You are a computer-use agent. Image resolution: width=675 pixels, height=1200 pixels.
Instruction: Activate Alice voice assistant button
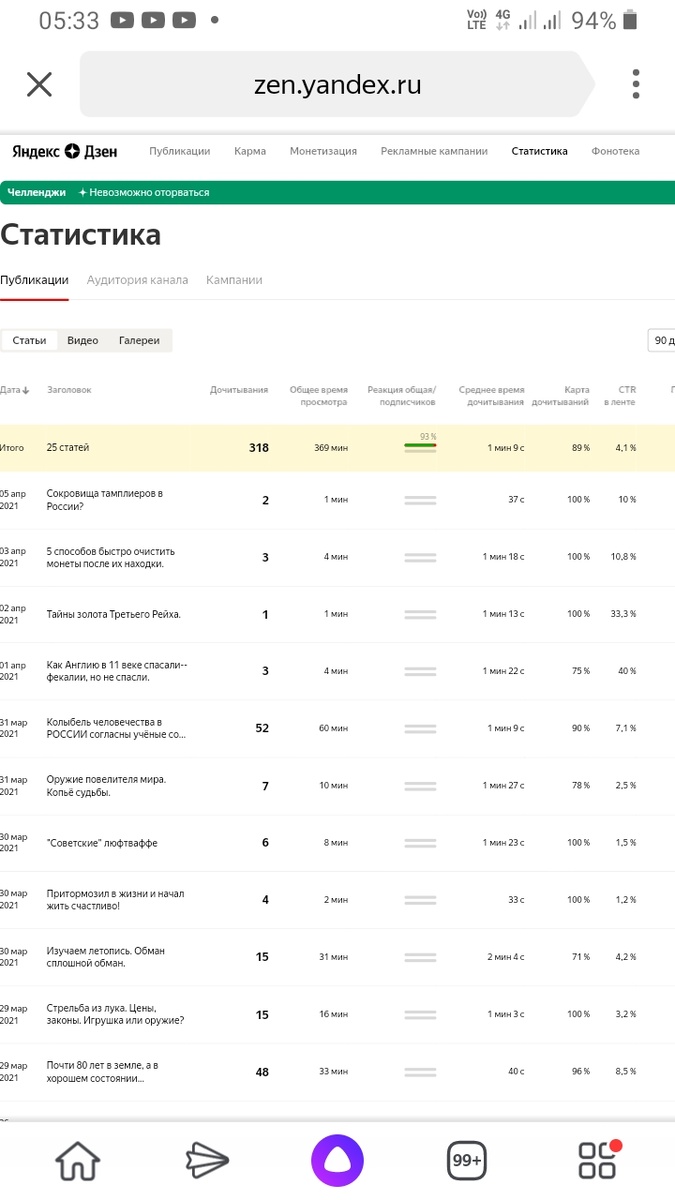click(337, 1161)
